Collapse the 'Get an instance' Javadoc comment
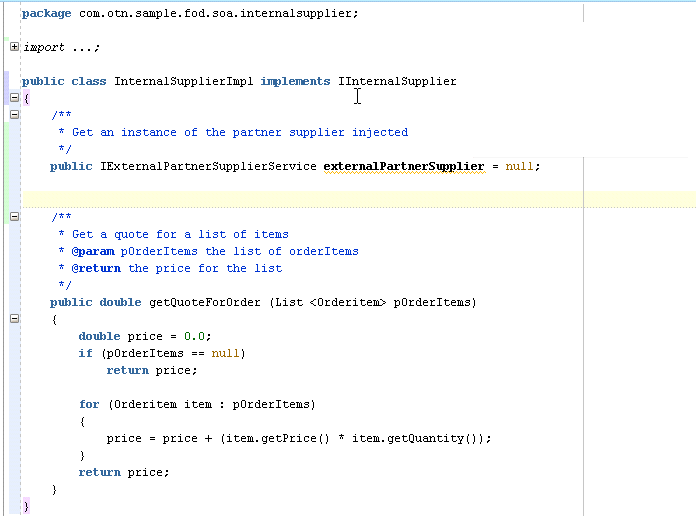The width and height of the screenshot is (696, 516). point(14,115)
